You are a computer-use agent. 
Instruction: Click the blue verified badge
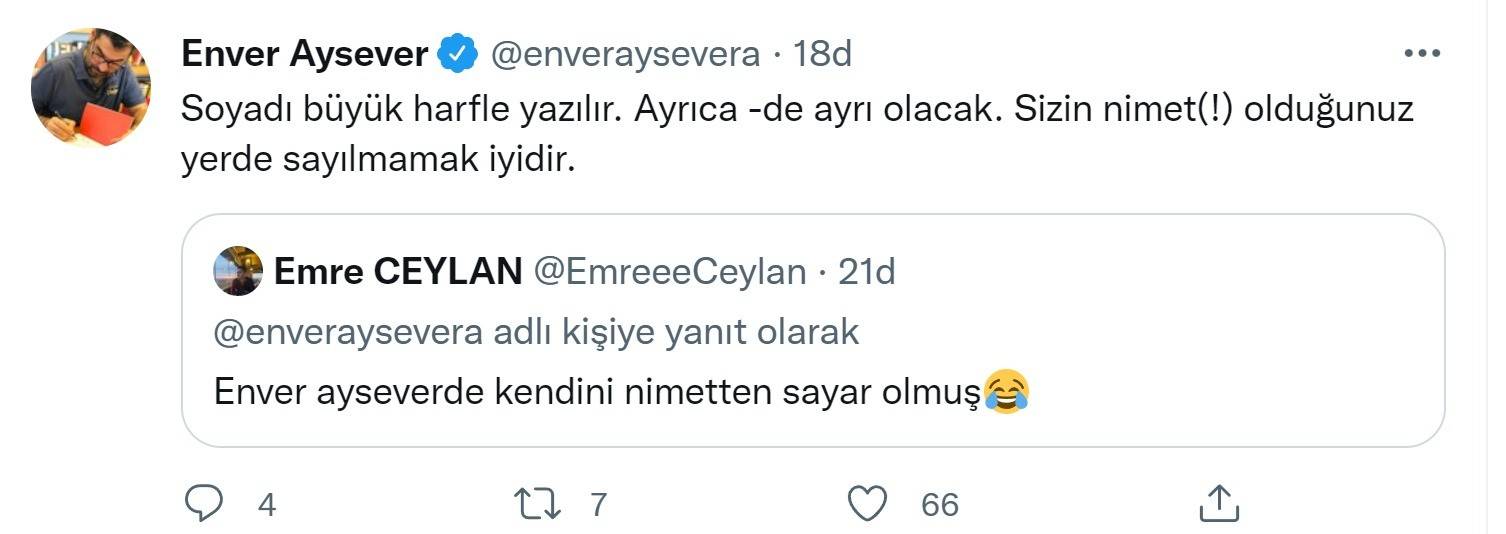click(458, 54)
